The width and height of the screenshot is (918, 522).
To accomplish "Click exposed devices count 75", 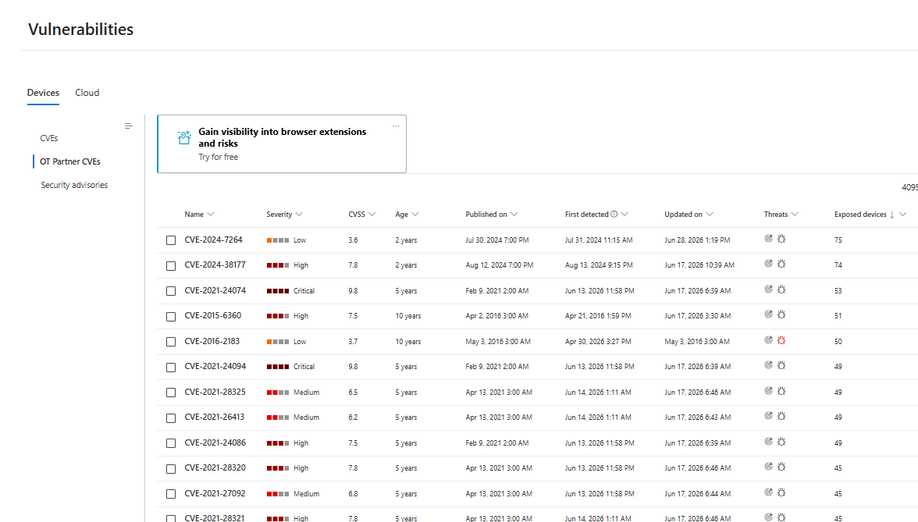I will (838, 240).
